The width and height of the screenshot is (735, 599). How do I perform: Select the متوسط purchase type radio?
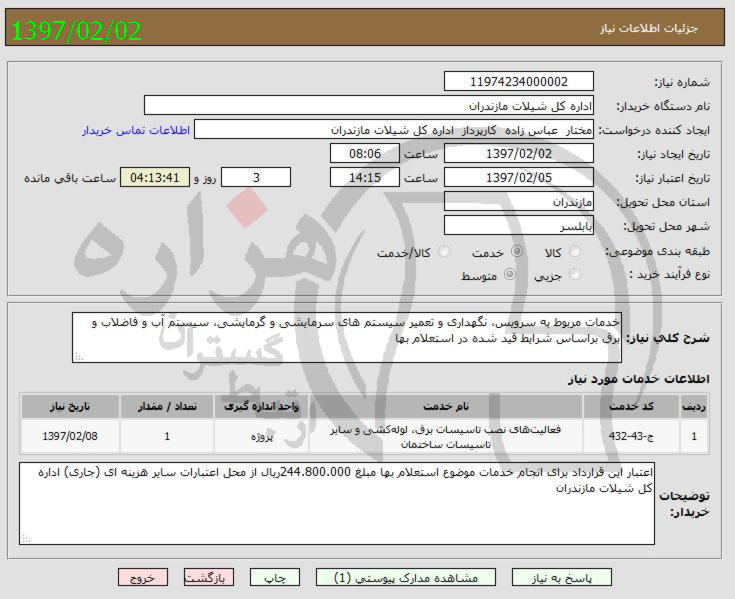510,275
